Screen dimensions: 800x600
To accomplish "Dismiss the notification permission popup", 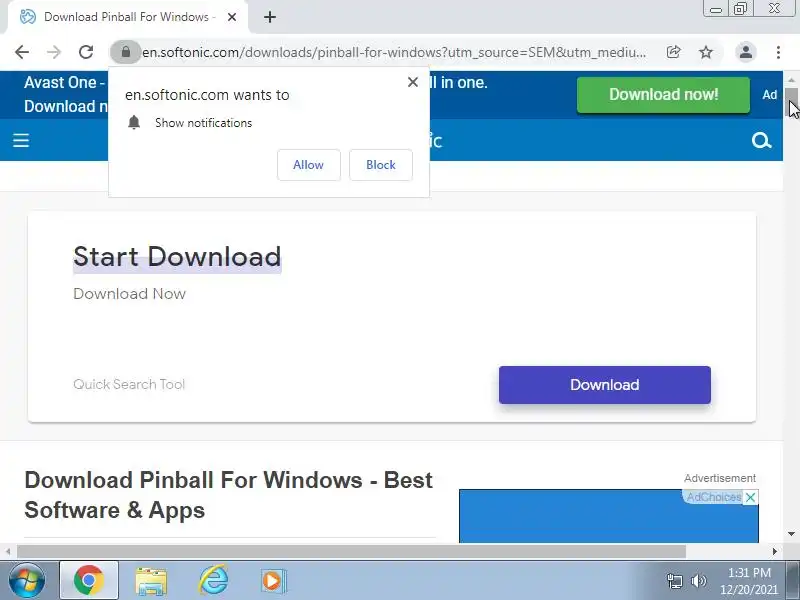I will [x=413, y=82].
